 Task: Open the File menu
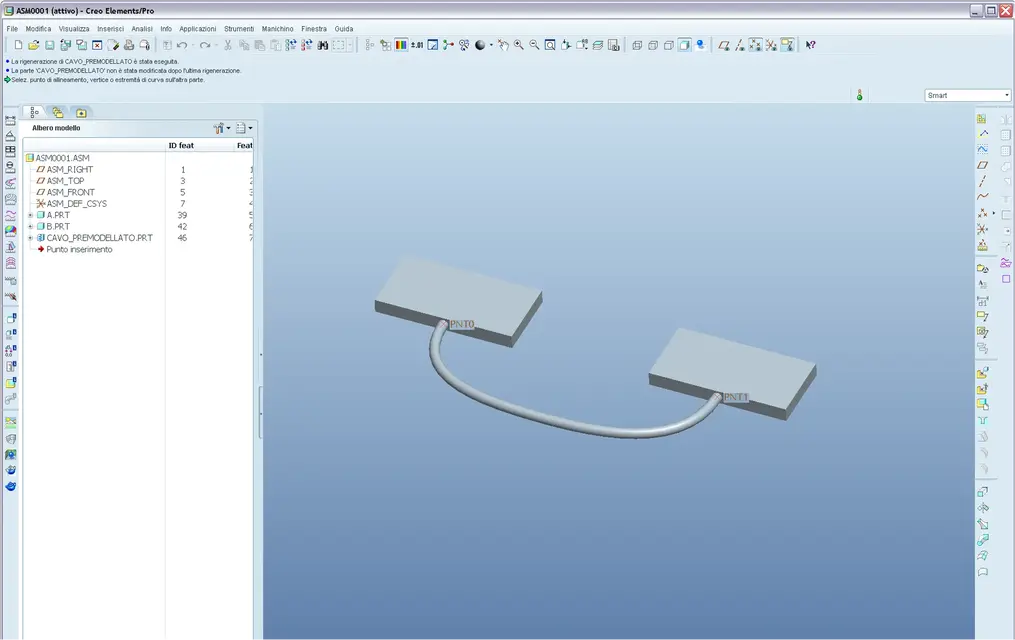(x=12, y=29)
